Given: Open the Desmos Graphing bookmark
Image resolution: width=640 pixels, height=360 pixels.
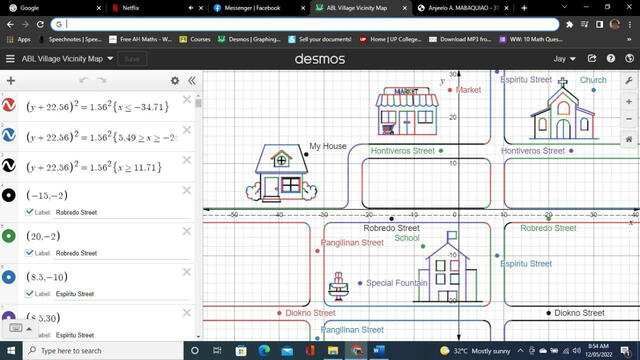Looking at the screenshot, I should pyautogui.click(x=249, y=40).
